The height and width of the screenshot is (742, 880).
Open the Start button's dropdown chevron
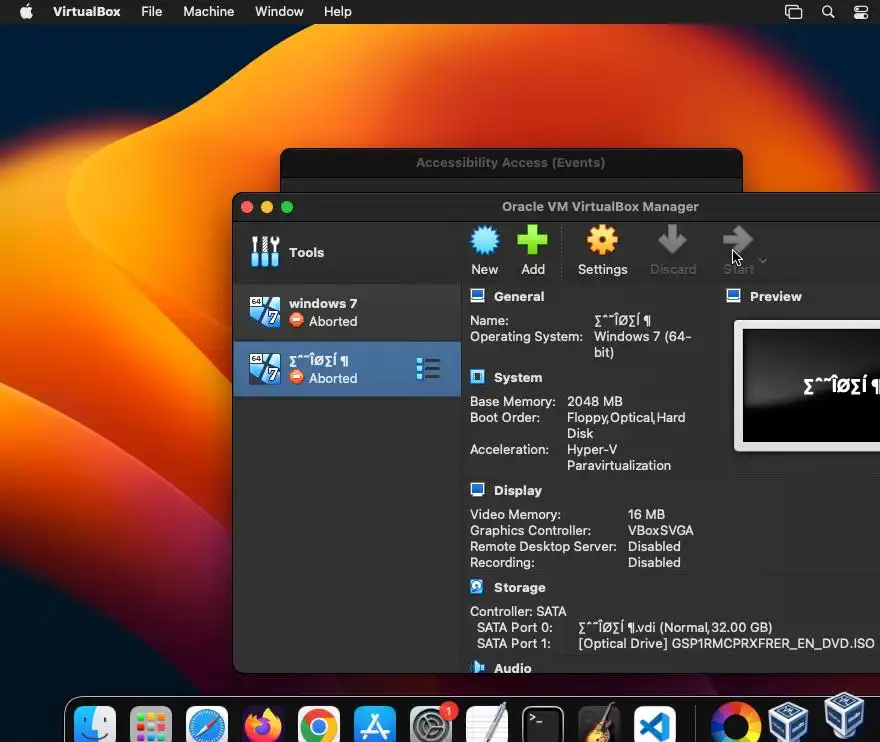point(763,260)
